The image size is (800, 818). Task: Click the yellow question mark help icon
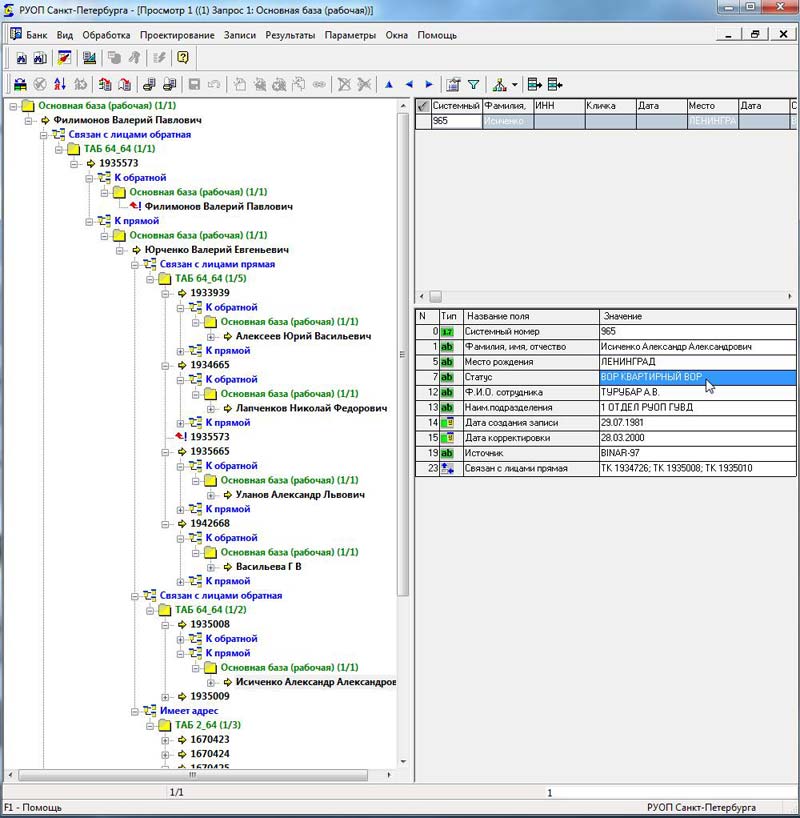click(183, 58)
